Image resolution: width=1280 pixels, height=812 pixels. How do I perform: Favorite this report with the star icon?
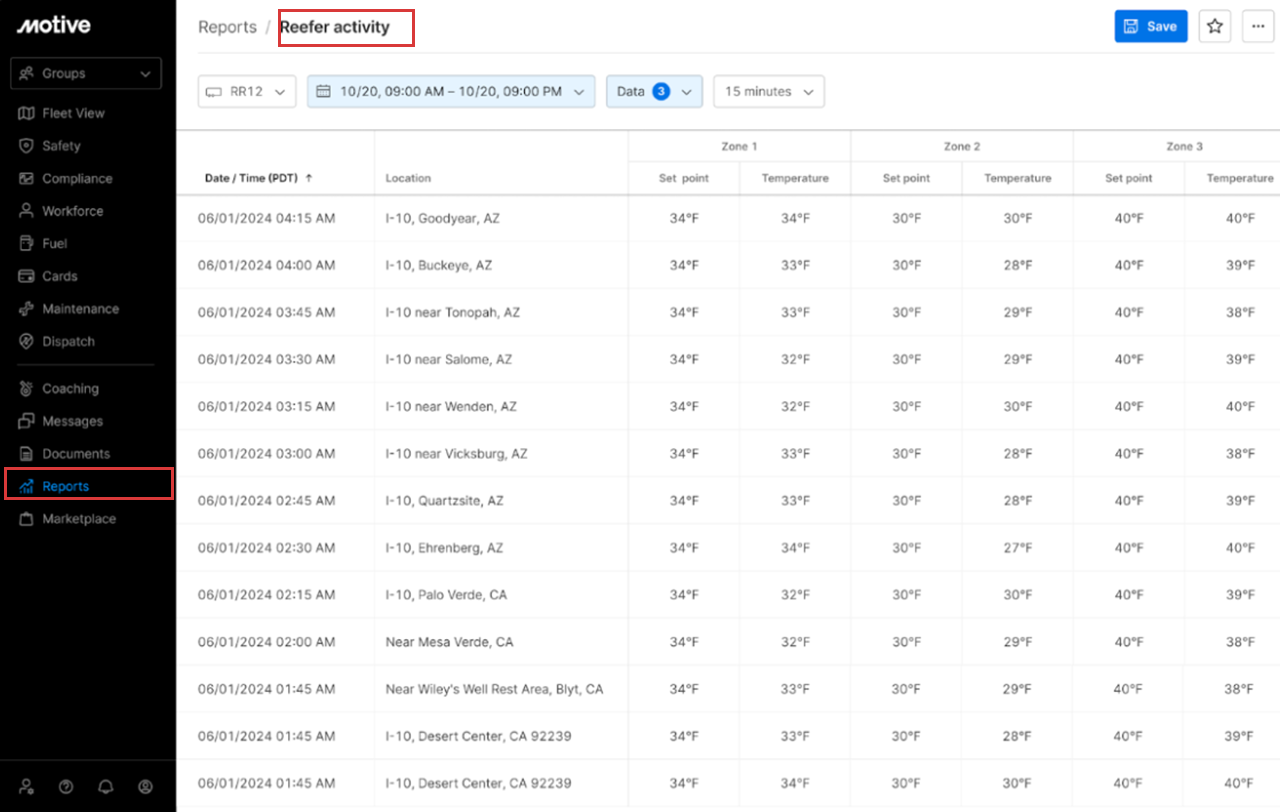pyautogui.click(x=1215, y=27)
